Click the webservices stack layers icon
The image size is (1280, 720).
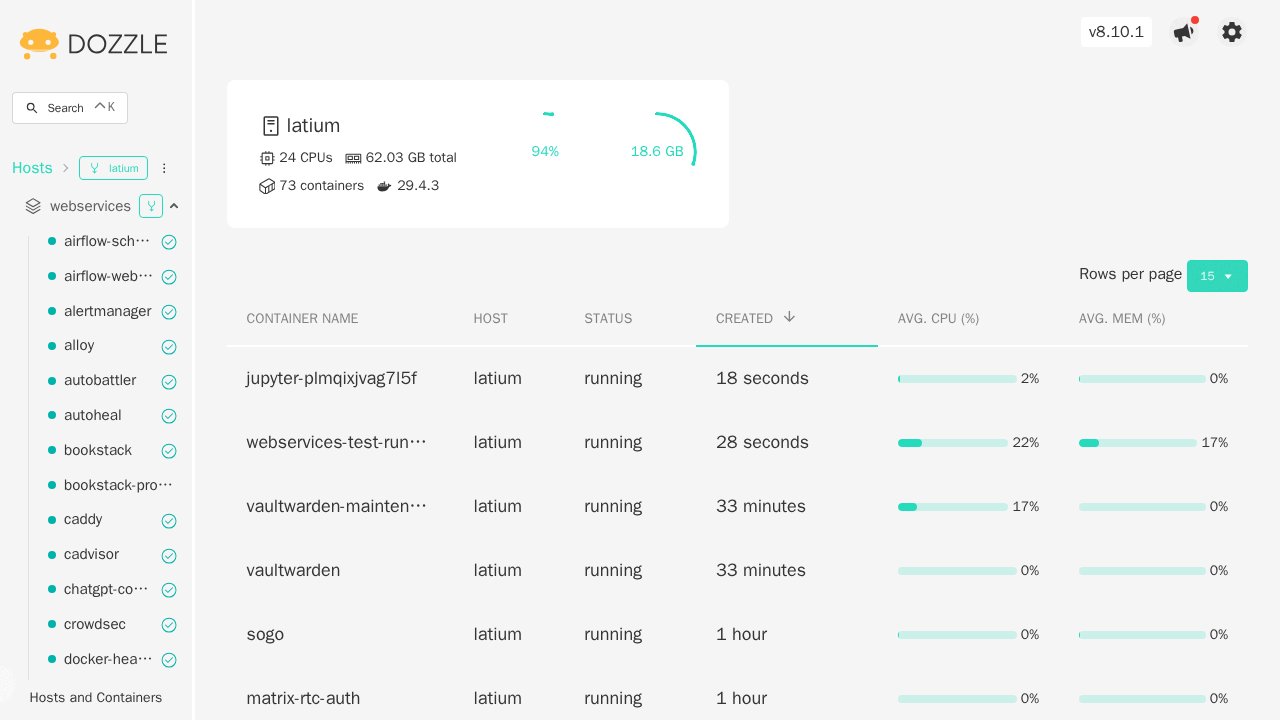pos(33,206)
